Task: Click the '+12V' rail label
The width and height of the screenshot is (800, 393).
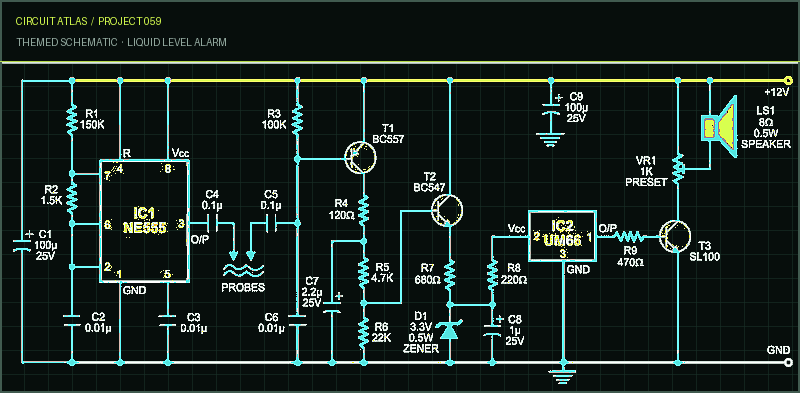Action: click(777, 92)
